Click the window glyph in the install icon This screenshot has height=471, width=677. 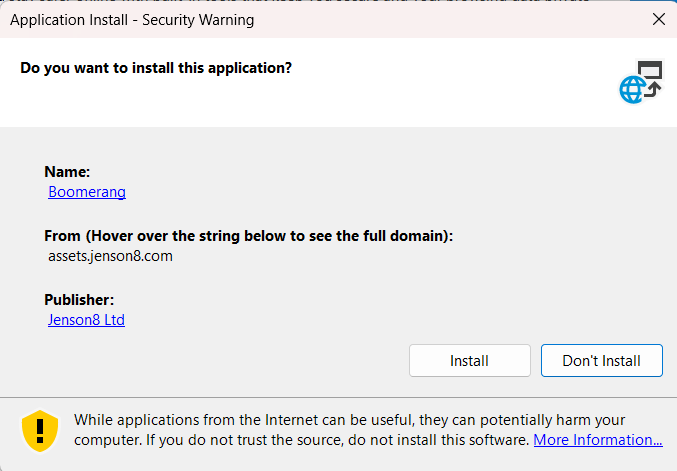[x=650, y=69]
